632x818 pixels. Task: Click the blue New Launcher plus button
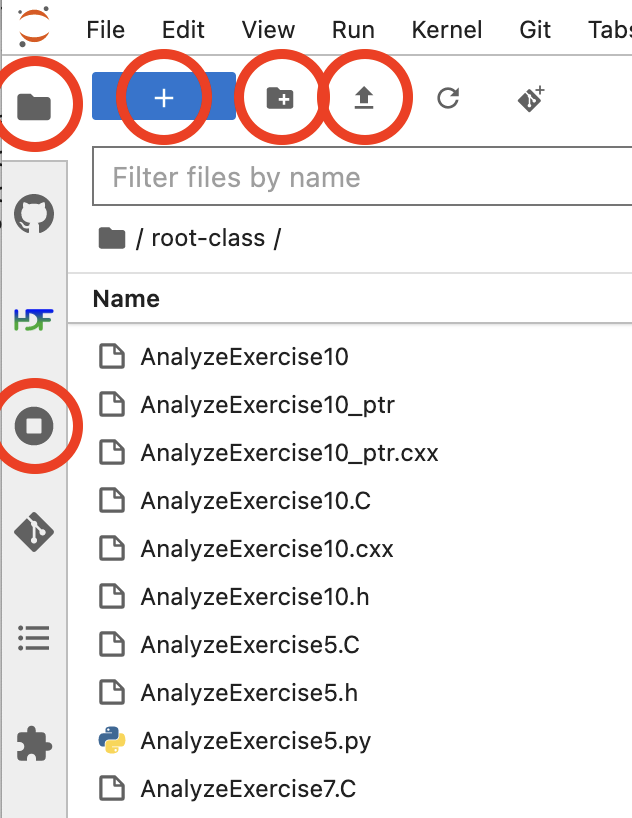click(x=164, y=97)
